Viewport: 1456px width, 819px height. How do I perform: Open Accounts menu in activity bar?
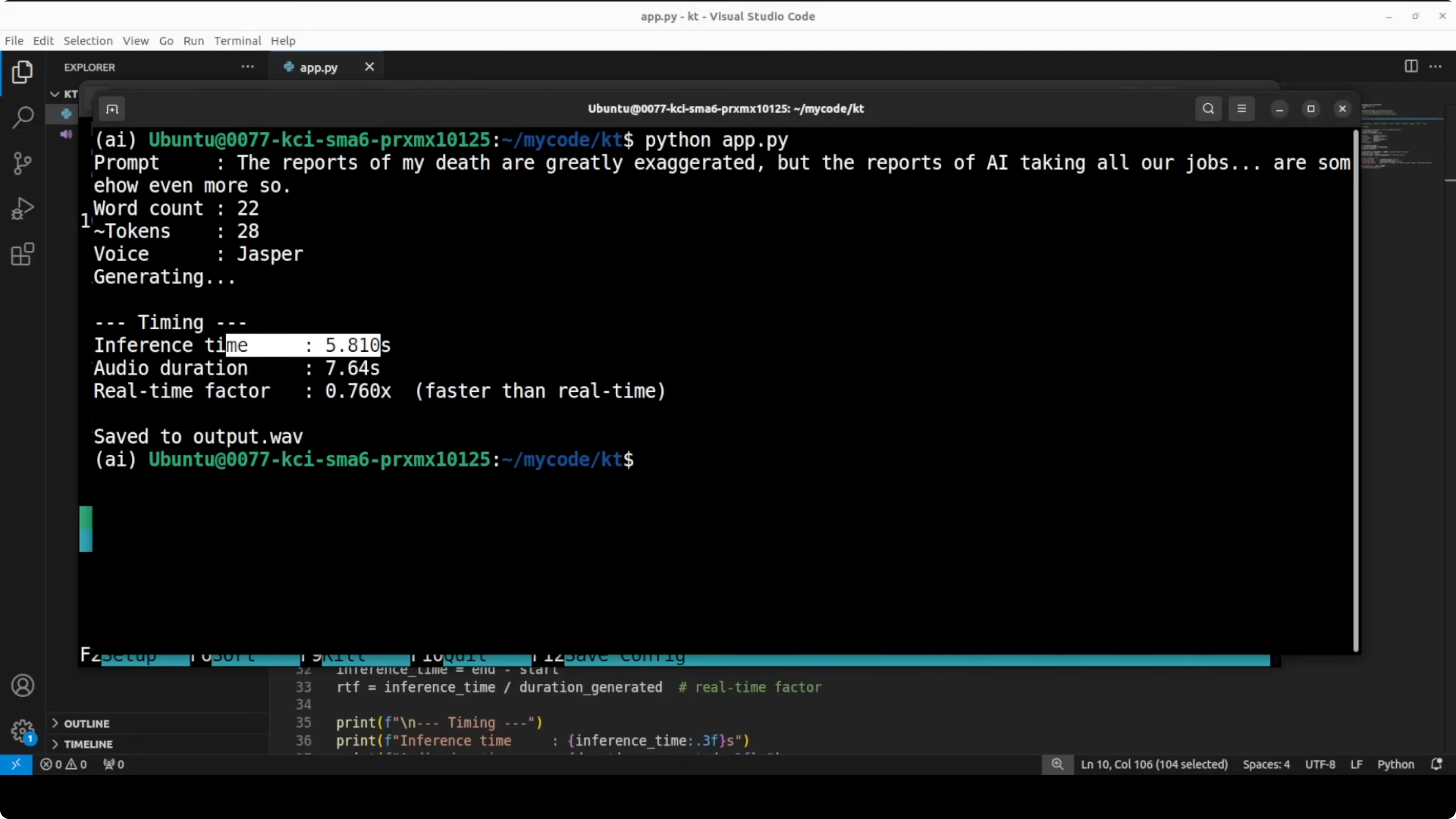coord(23,686)
